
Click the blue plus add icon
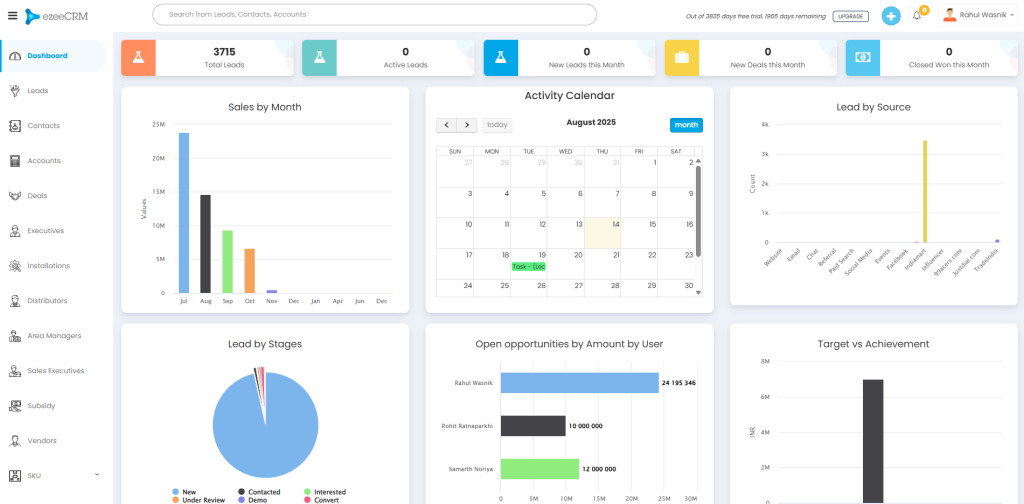(891, 16)
